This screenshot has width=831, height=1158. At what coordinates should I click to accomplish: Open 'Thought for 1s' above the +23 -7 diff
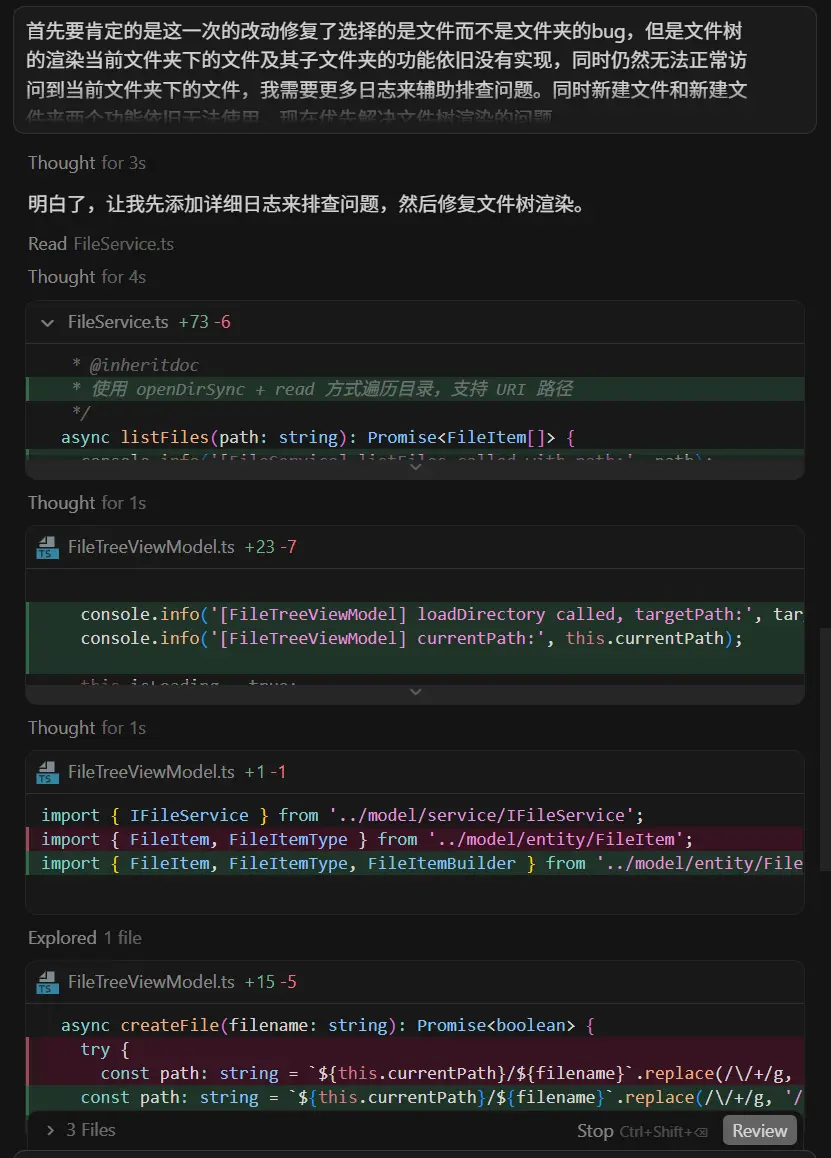[87, 503]
